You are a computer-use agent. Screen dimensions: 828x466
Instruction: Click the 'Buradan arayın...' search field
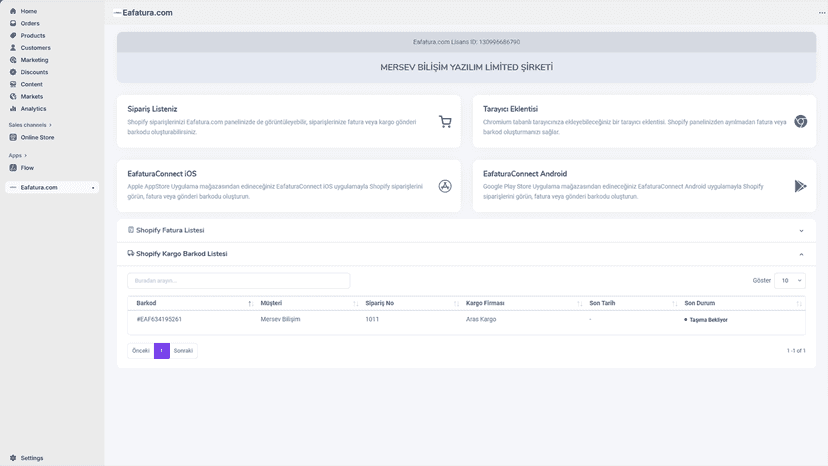[238, 281]
